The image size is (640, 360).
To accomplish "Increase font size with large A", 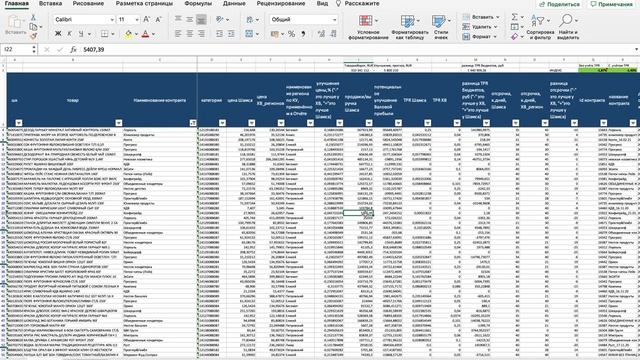I will click(x=147, y=20).
